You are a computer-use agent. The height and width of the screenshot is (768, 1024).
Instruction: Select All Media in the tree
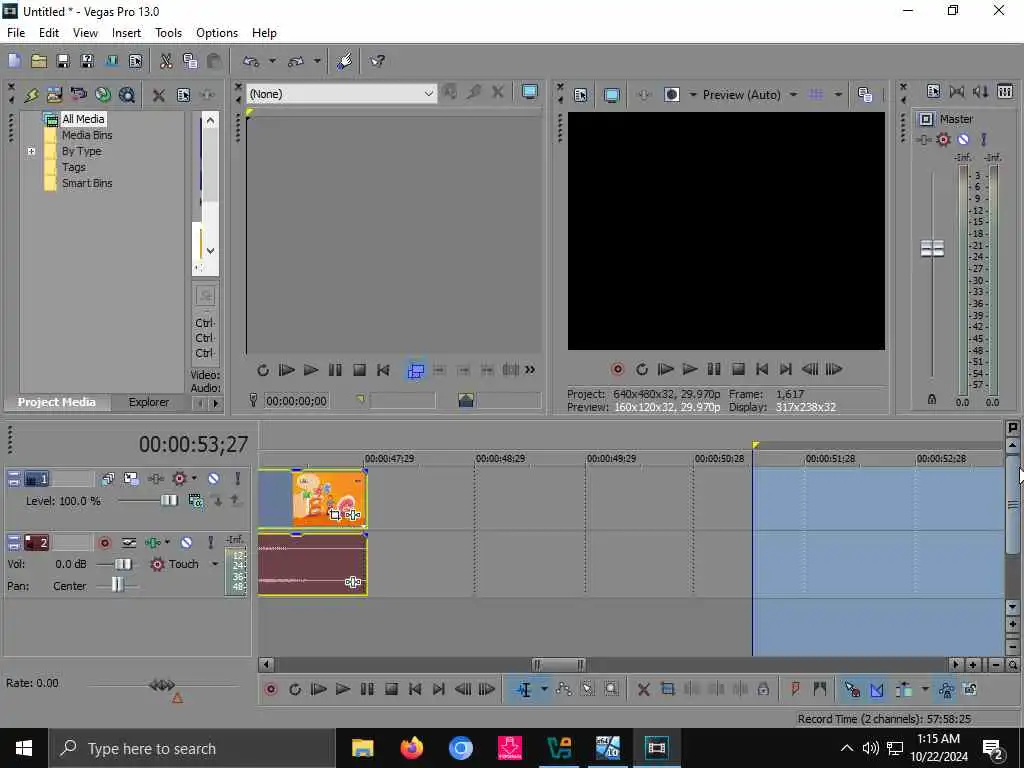pyautogui.click(x=82, y=119)
